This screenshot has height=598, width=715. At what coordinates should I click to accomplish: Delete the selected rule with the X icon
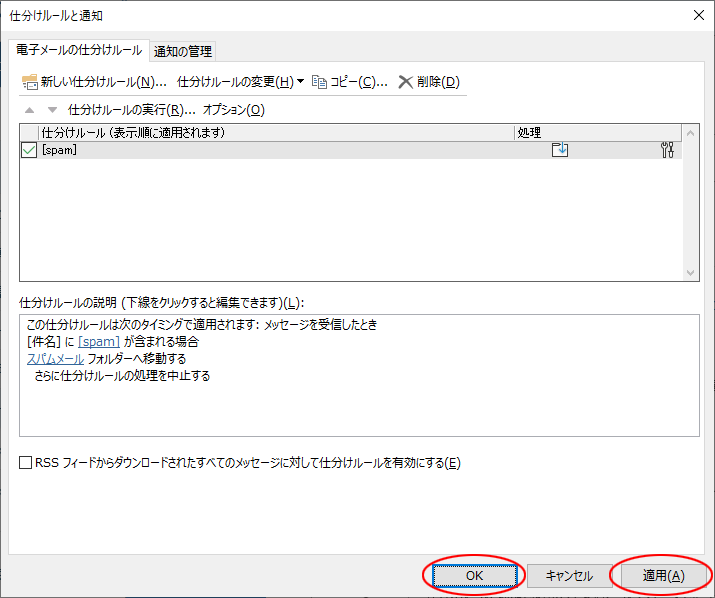[x=405, y=82]
